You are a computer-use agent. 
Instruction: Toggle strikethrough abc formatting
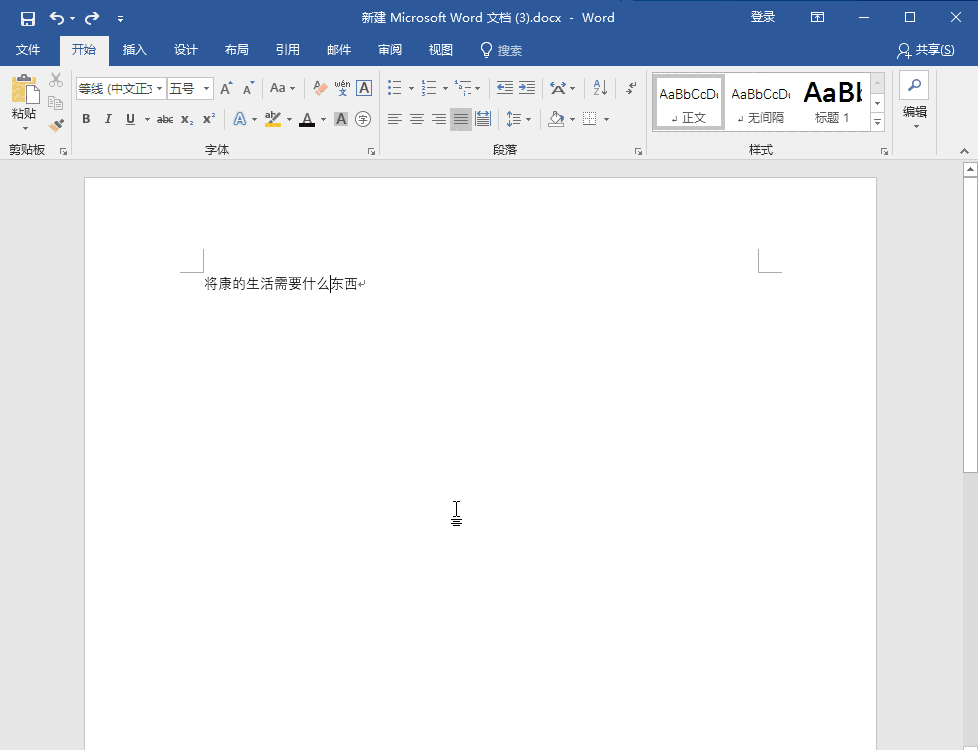(165, 119)
